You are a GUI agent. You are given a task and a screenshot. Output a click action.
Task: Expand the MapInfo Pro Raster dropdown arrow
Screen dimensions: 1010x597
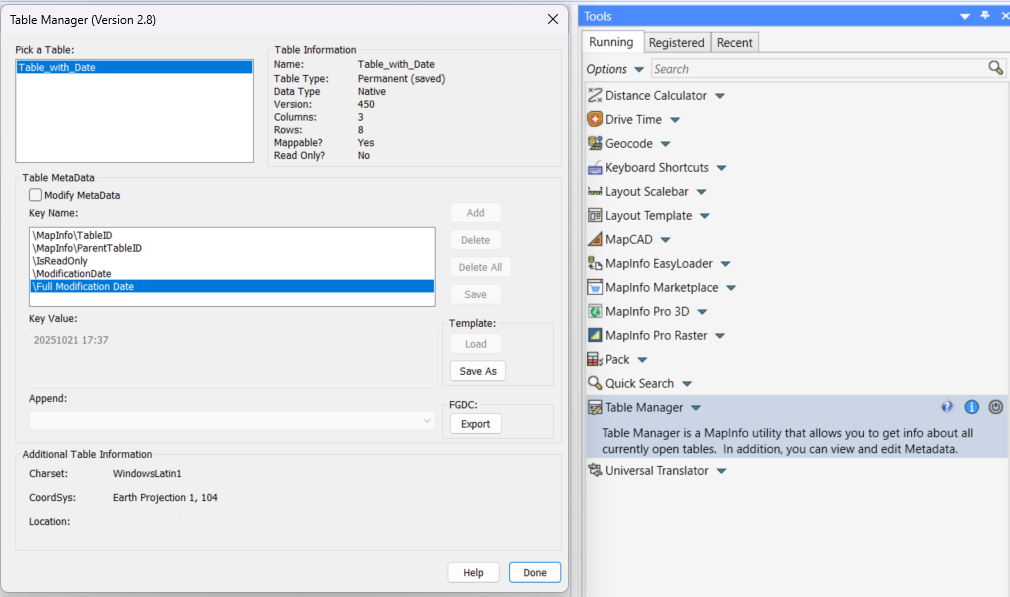(720, 336)
